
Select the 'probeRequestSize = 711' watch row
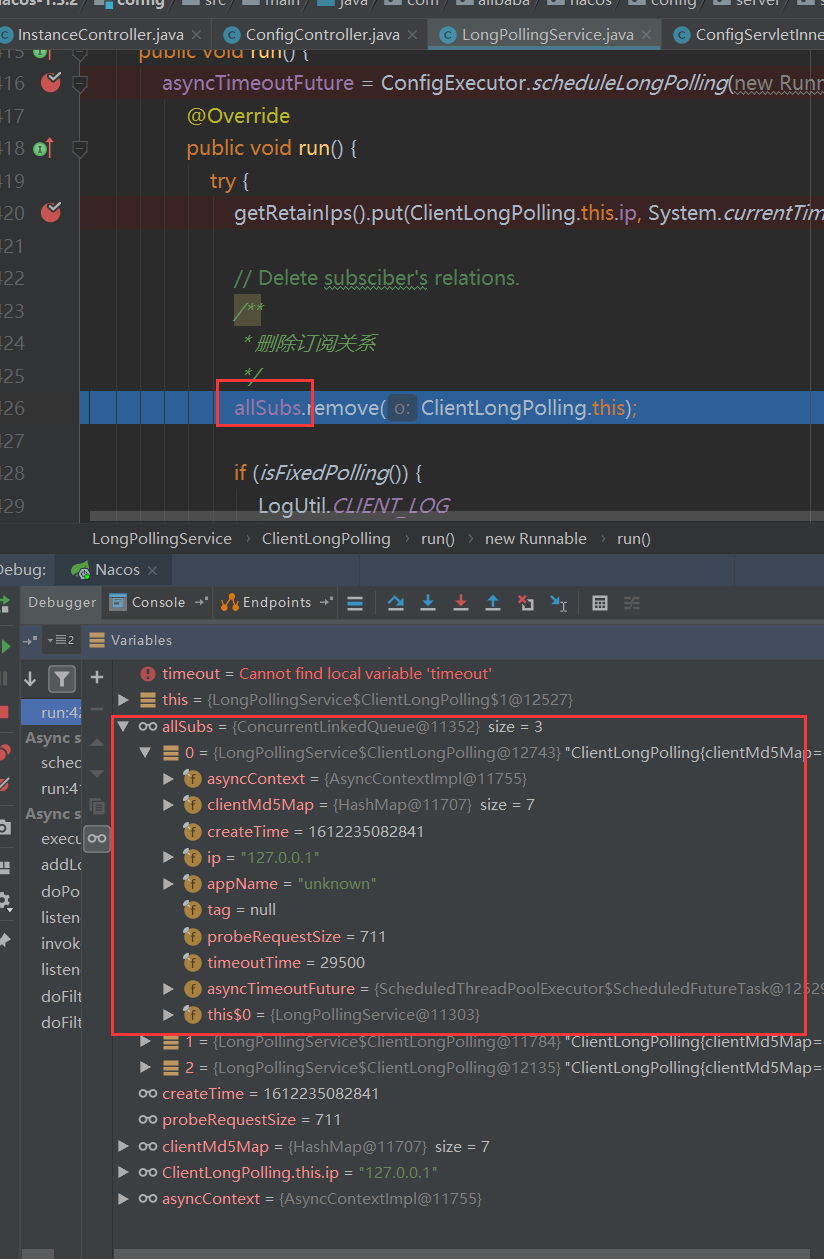click(x=469, y=1120)
